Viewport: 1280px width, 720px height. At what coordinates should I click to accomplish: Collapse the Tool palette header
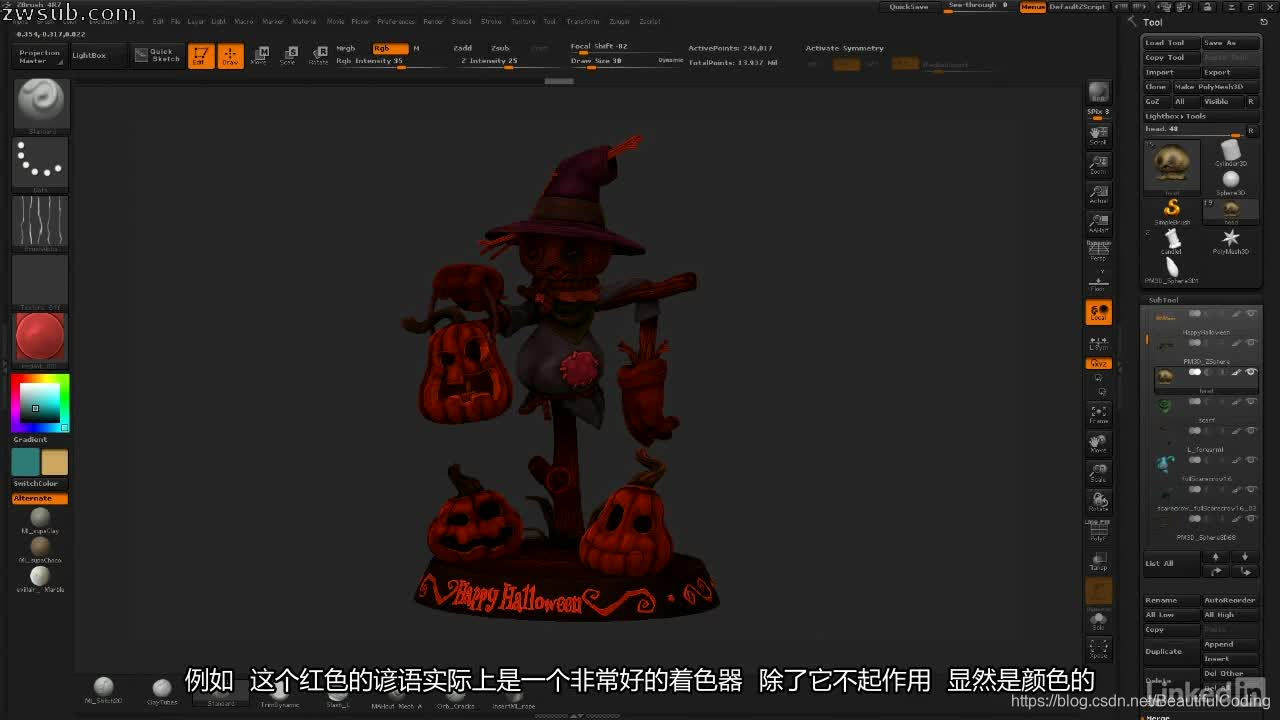click(x=1153, y=22)
